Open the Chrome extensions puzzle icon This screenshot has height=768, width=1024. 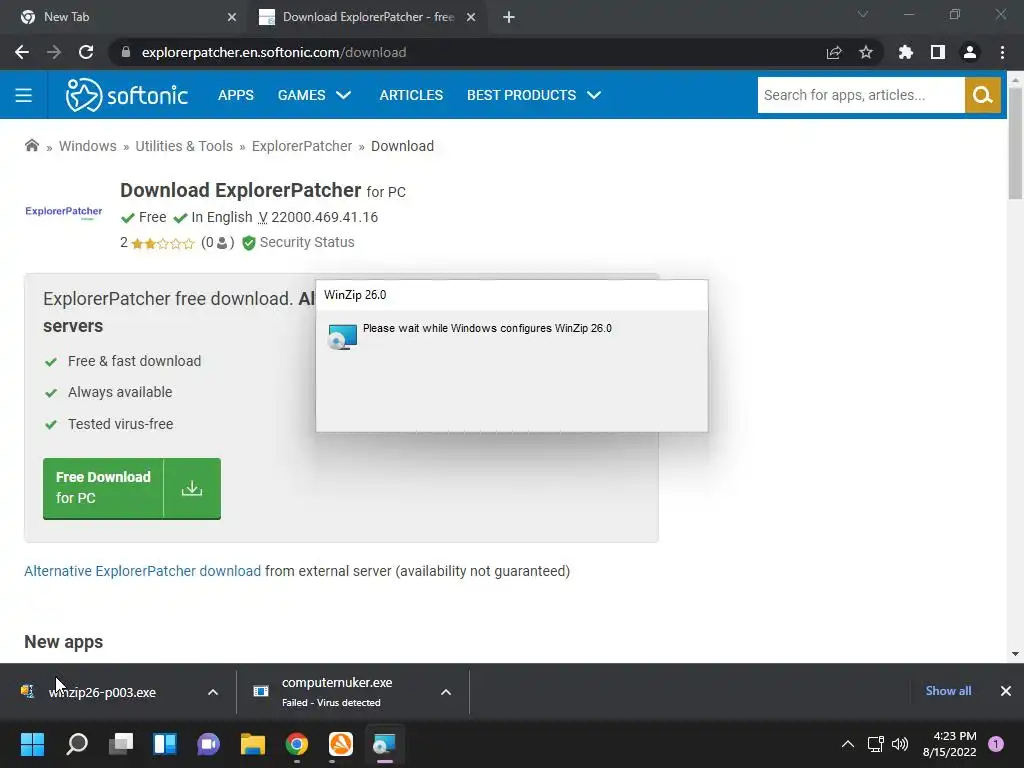906,52
